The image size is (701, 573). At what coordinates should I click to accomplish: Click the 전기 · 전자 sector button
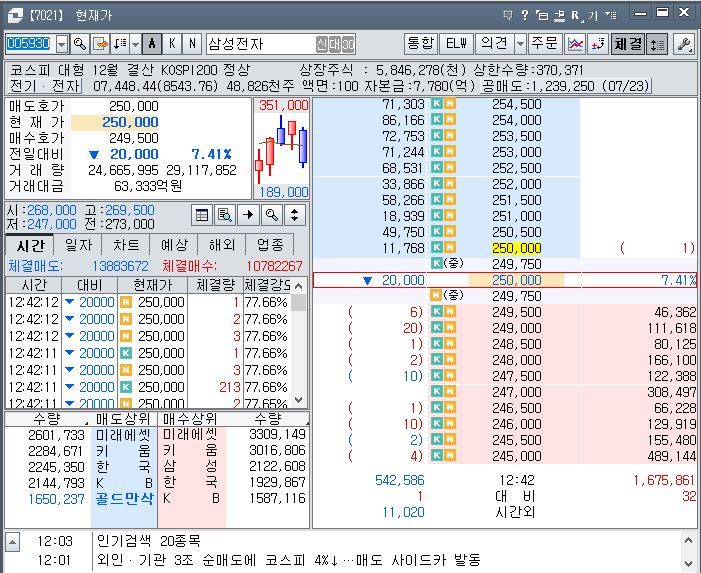44,85
